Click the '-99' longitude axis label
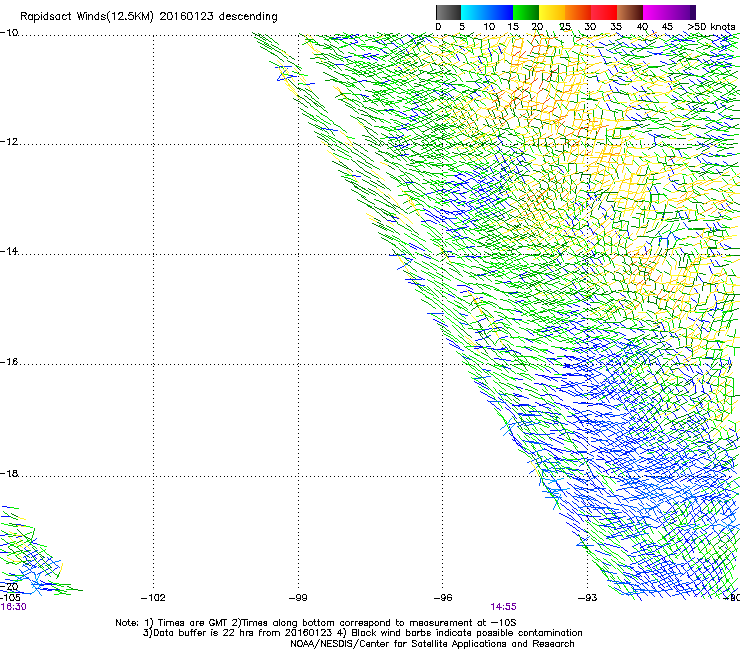The image size is (740, 650). point(298,598)
